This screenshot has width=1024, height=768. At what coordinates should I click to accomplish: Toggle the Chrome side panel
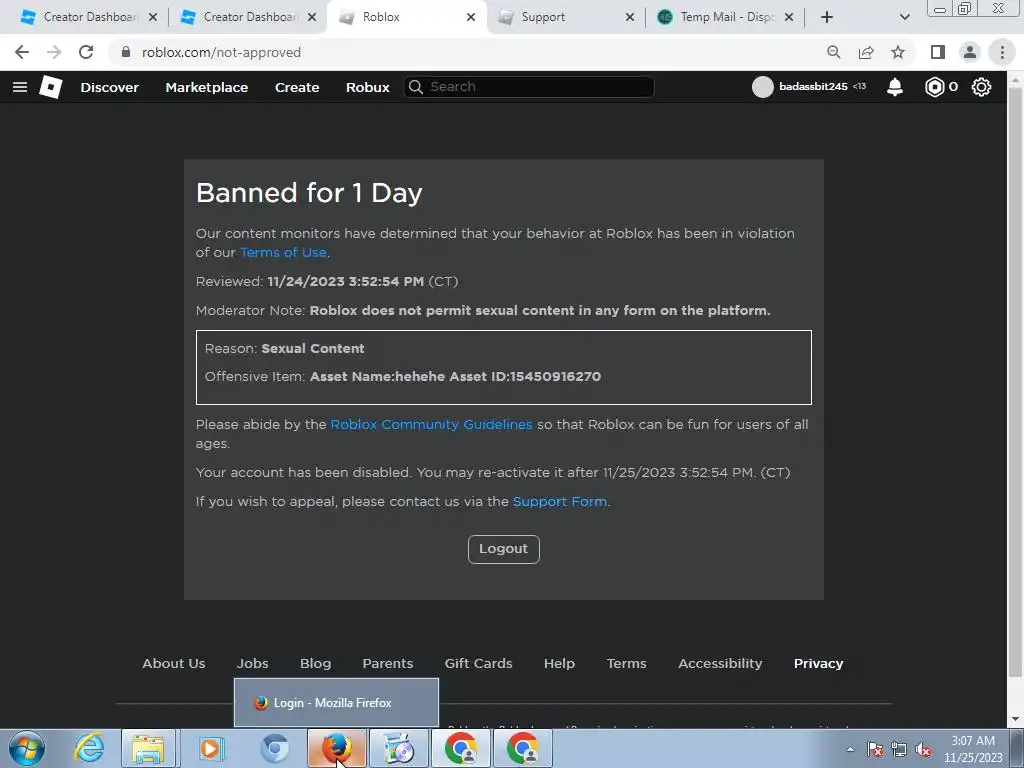coord(938,52)
